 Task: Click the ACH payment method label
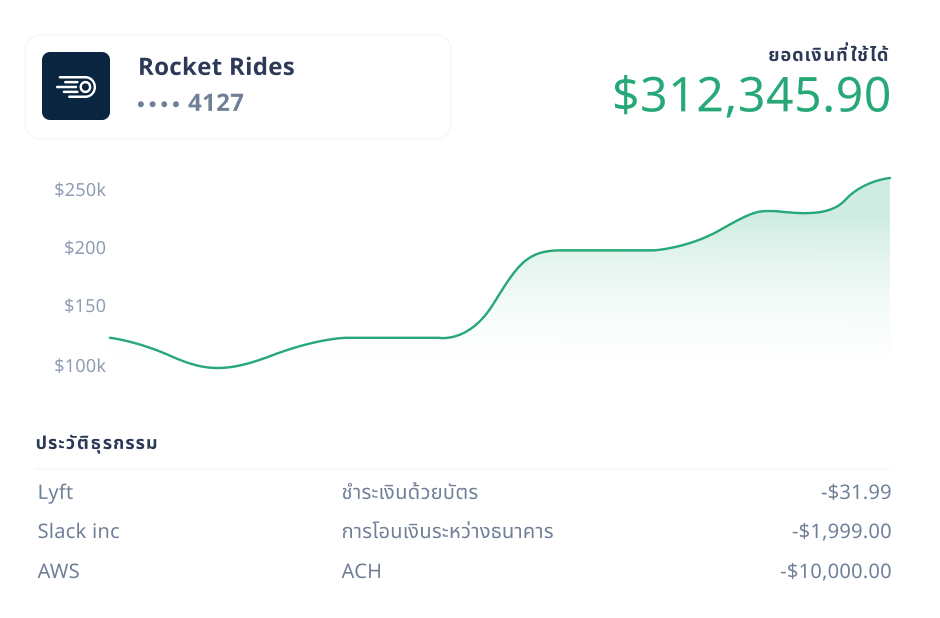coord(361,571)
